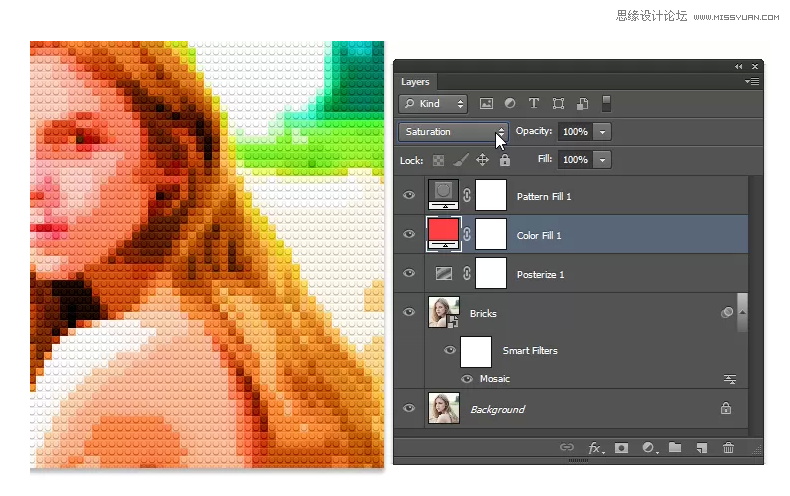This screenshot has height=496, width=790.
Task: Select the Bricks layer name
Action: click(483, 314)
